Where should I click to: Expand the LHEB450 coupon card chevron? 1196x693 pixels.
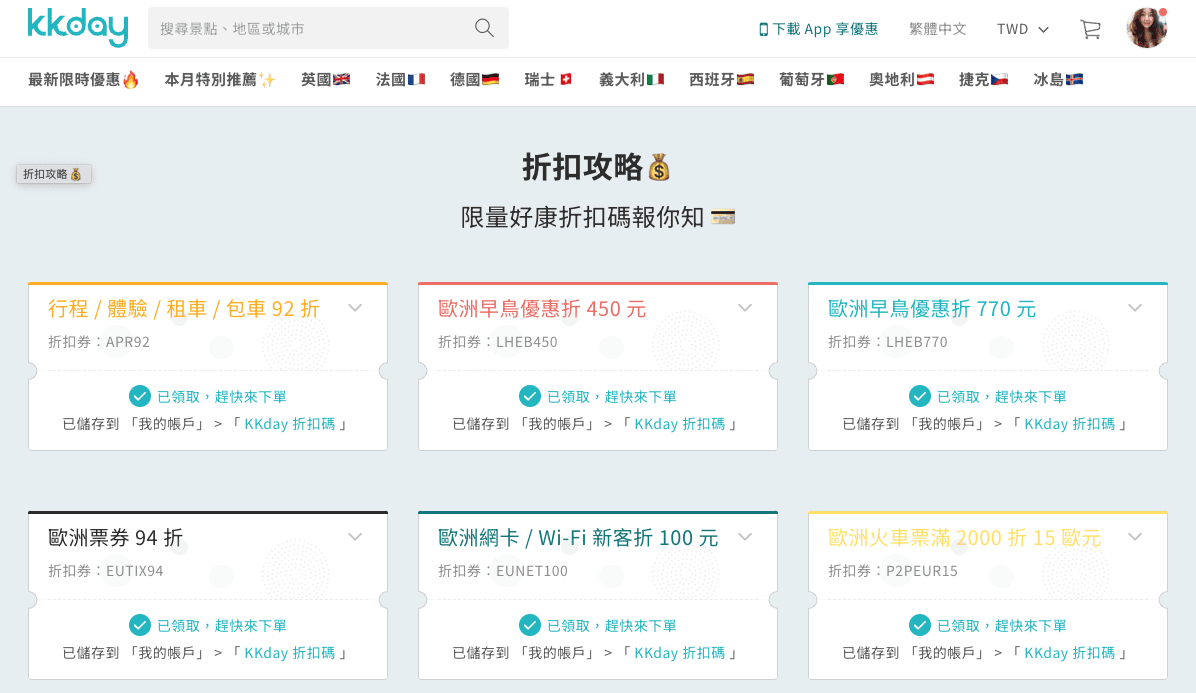point(745,308)
